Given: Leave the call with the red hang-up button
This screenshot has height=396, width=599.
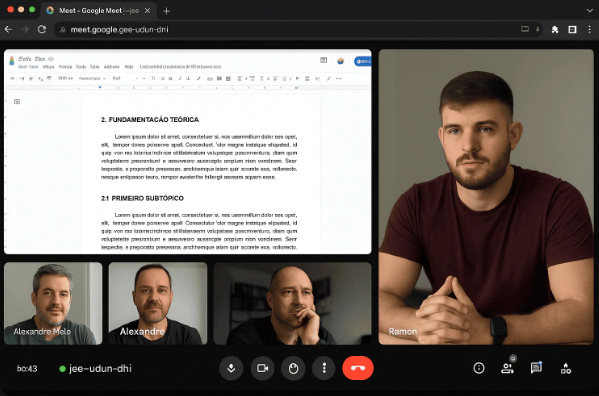Looking at the screenshot, I should [358, 368].
